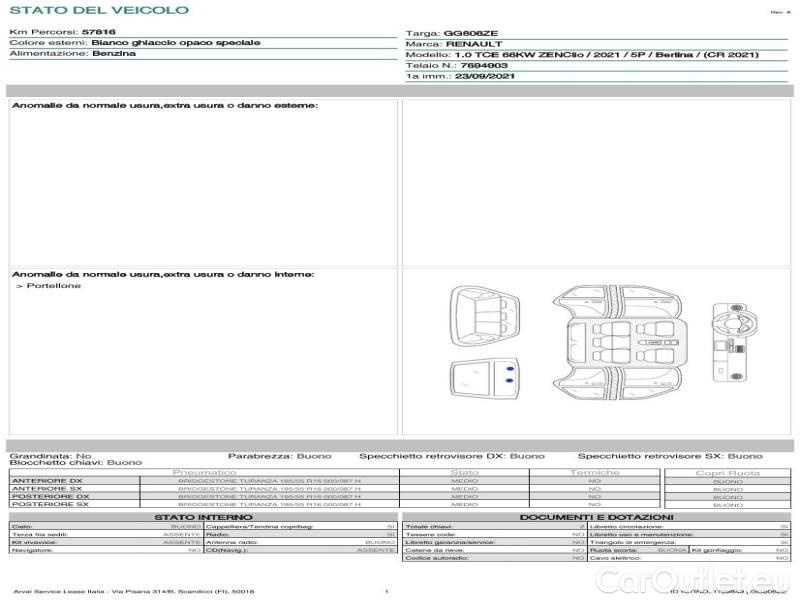Click 'POSTERIORE DX' tyre row label

click(x=51, y=496)
